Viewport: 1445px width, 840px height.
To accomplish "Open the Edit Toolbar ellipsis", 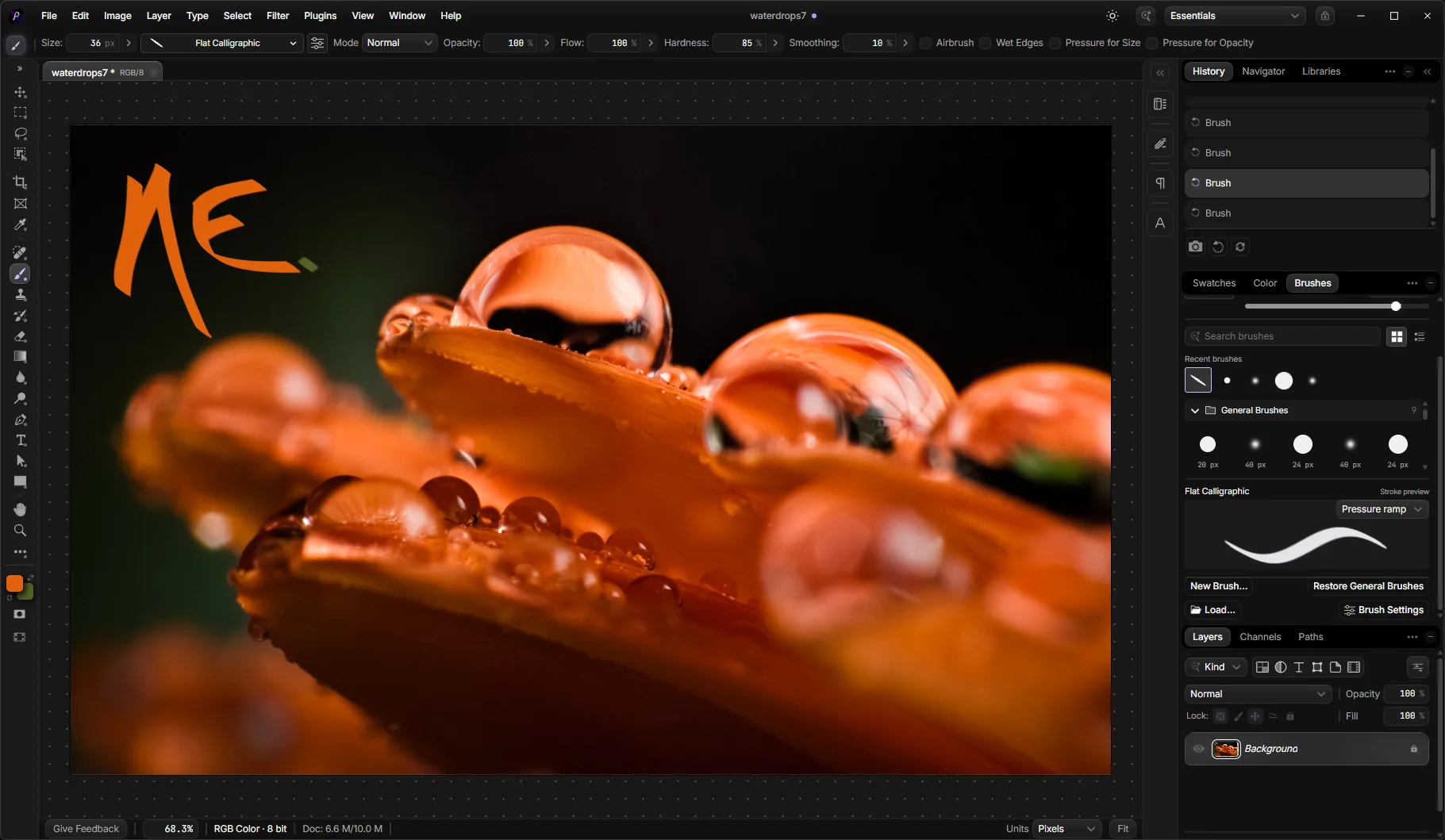I will click(x=21, y=553).
